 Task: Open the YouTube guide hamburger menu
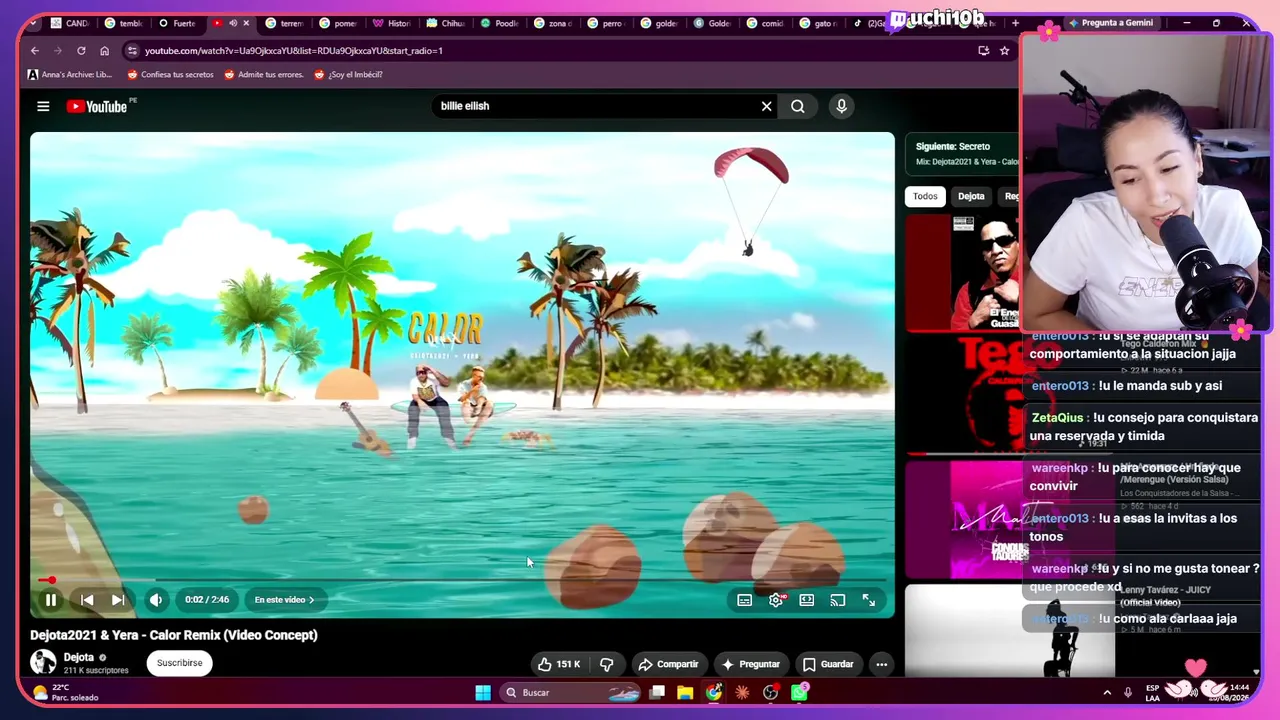(x=43, y=106)
